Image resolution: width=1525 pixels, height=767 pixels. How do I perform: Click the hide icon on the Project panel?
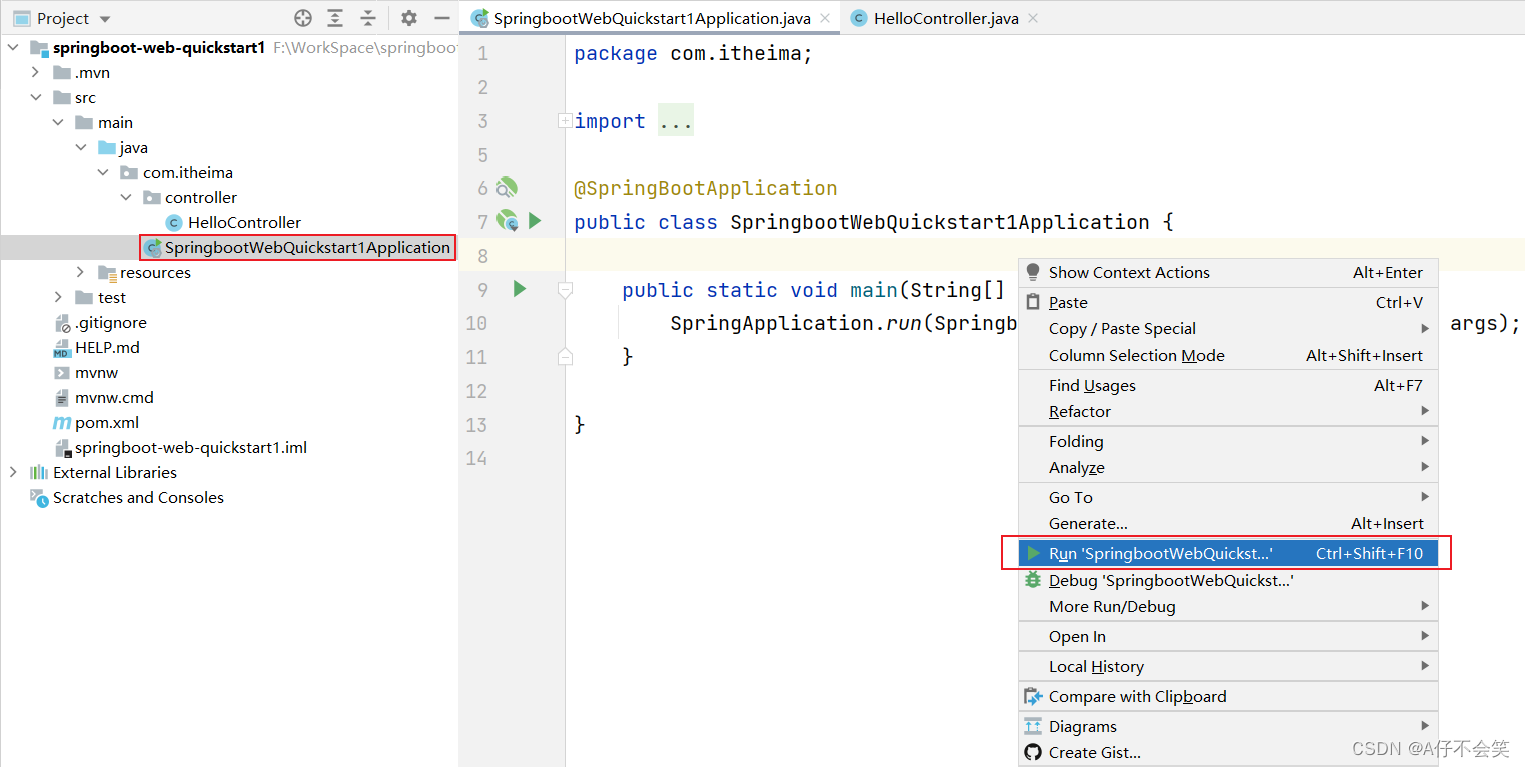coord(441,17)
